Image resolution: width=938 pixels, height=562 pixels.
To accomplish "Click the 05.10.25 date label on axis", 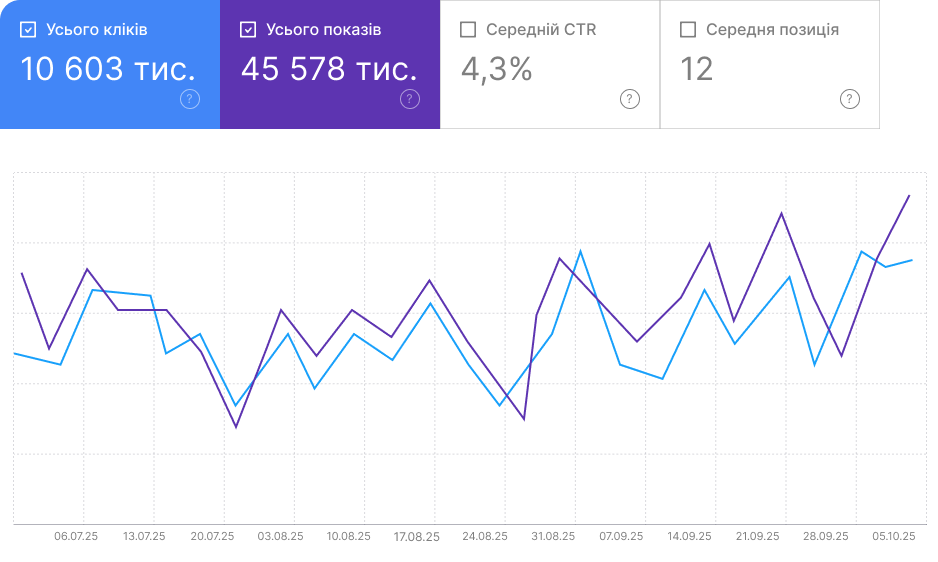I will (x=893, y=536).
